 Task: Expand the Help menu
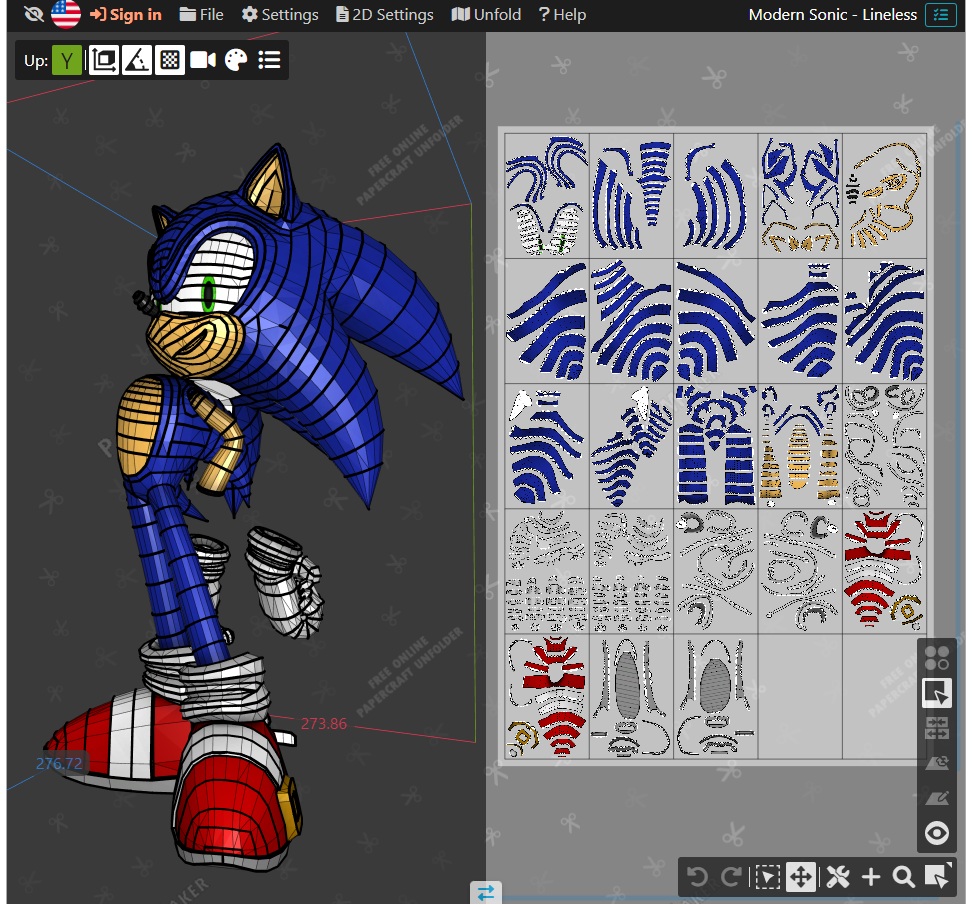tap(562, 15)
